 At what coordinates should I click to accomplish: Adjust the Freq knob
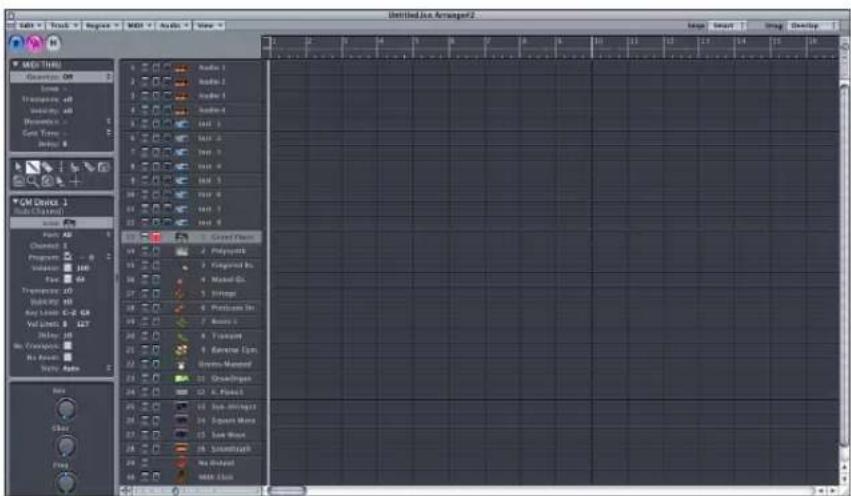66,482
